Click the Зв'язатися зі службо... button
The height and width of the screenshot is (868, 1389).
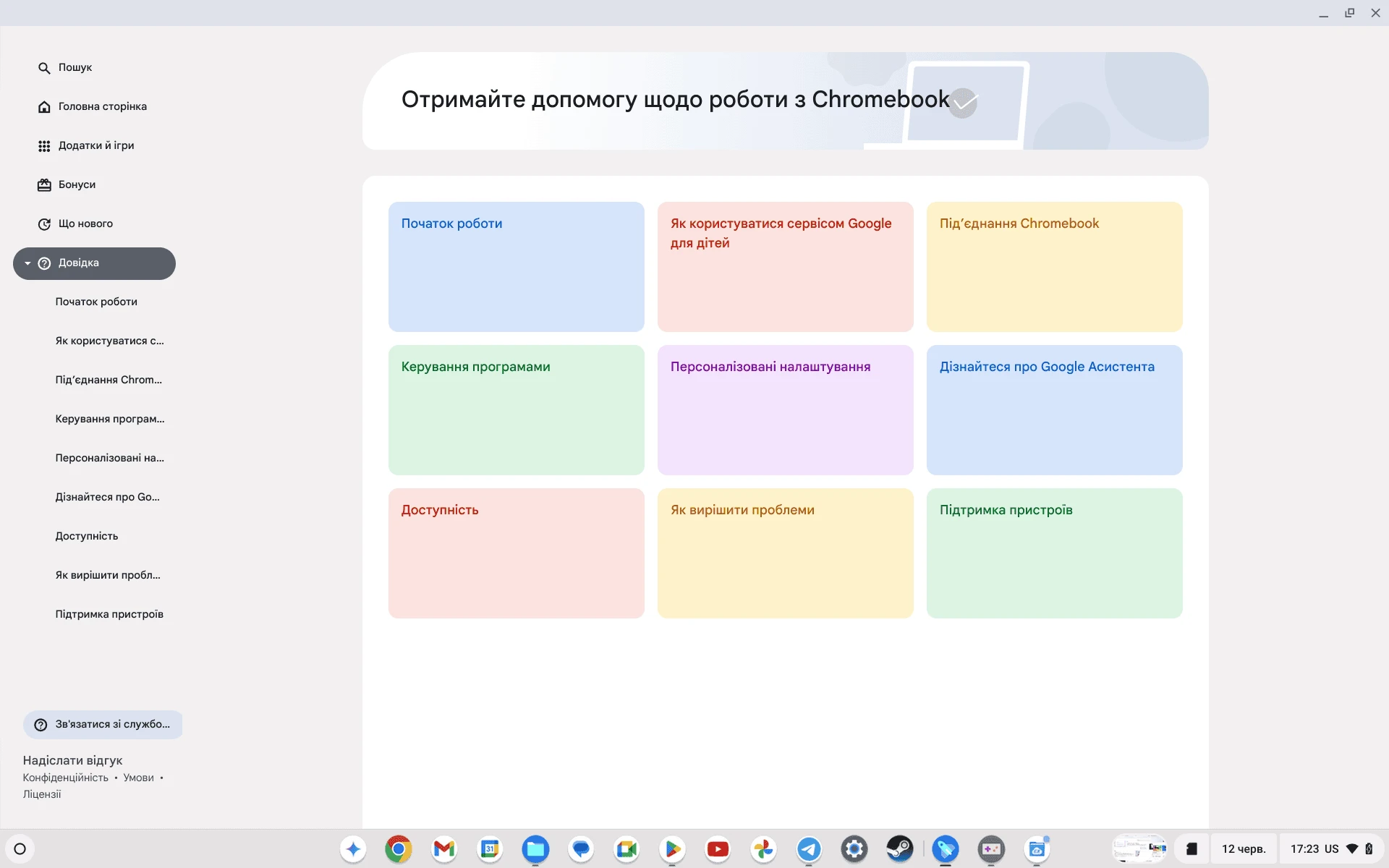tap(103, 725)
